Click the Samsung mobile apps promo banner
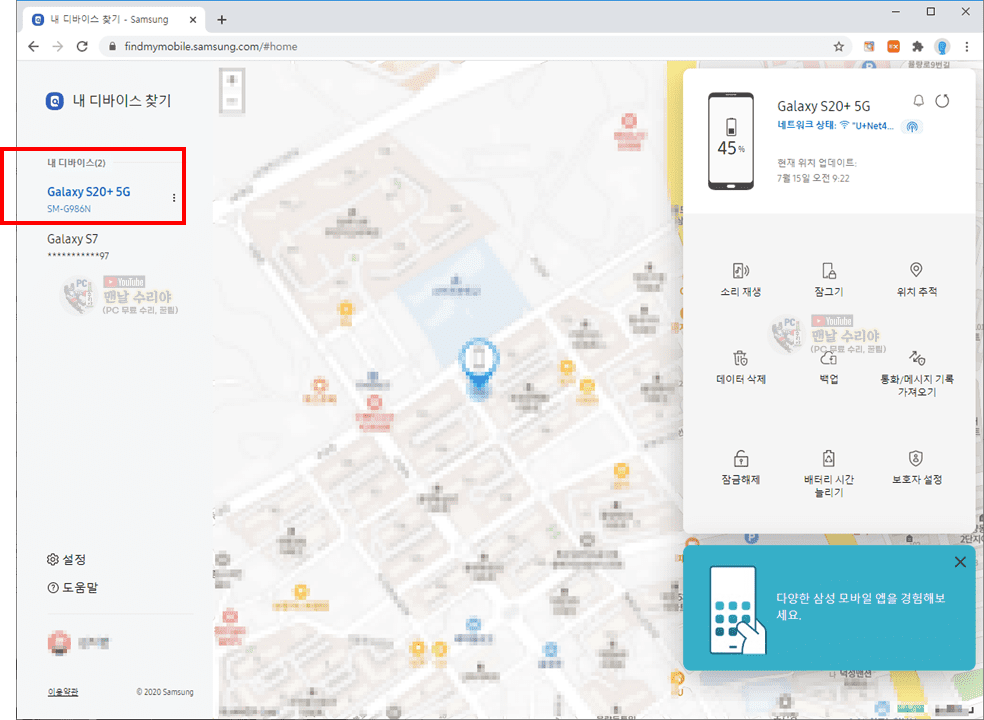Screen dimensions: 984x720 click(x=829, y=608)
